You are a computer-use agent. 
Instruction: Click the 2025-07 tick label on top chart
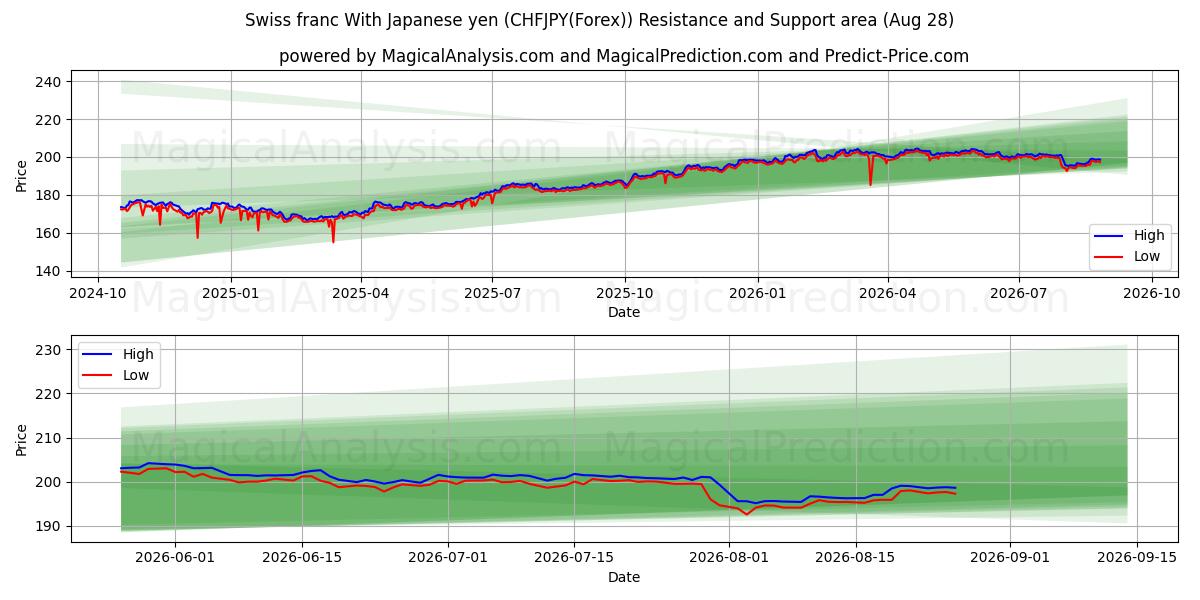coord(492,293)
